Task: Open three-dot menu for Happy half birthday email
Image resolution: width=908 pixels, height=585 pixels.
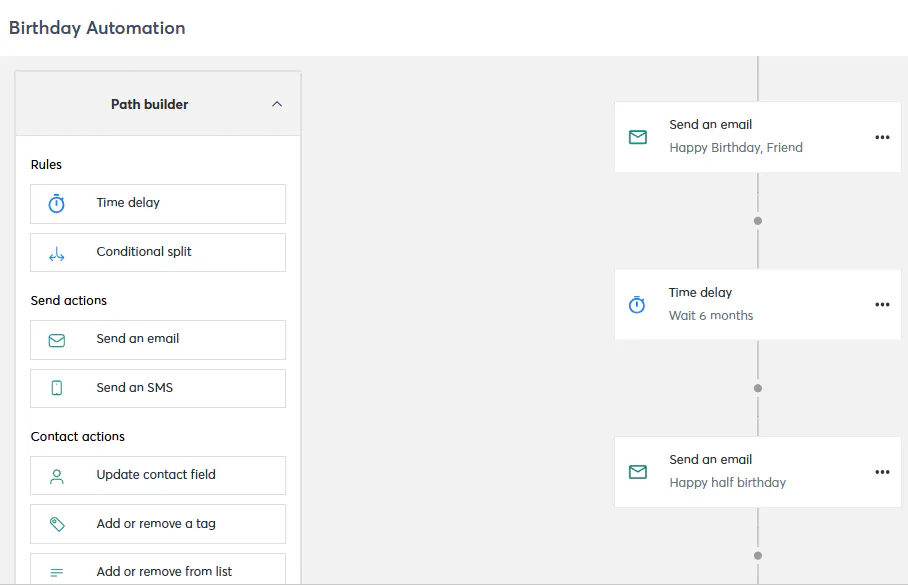Action: (x=882, y=472)
